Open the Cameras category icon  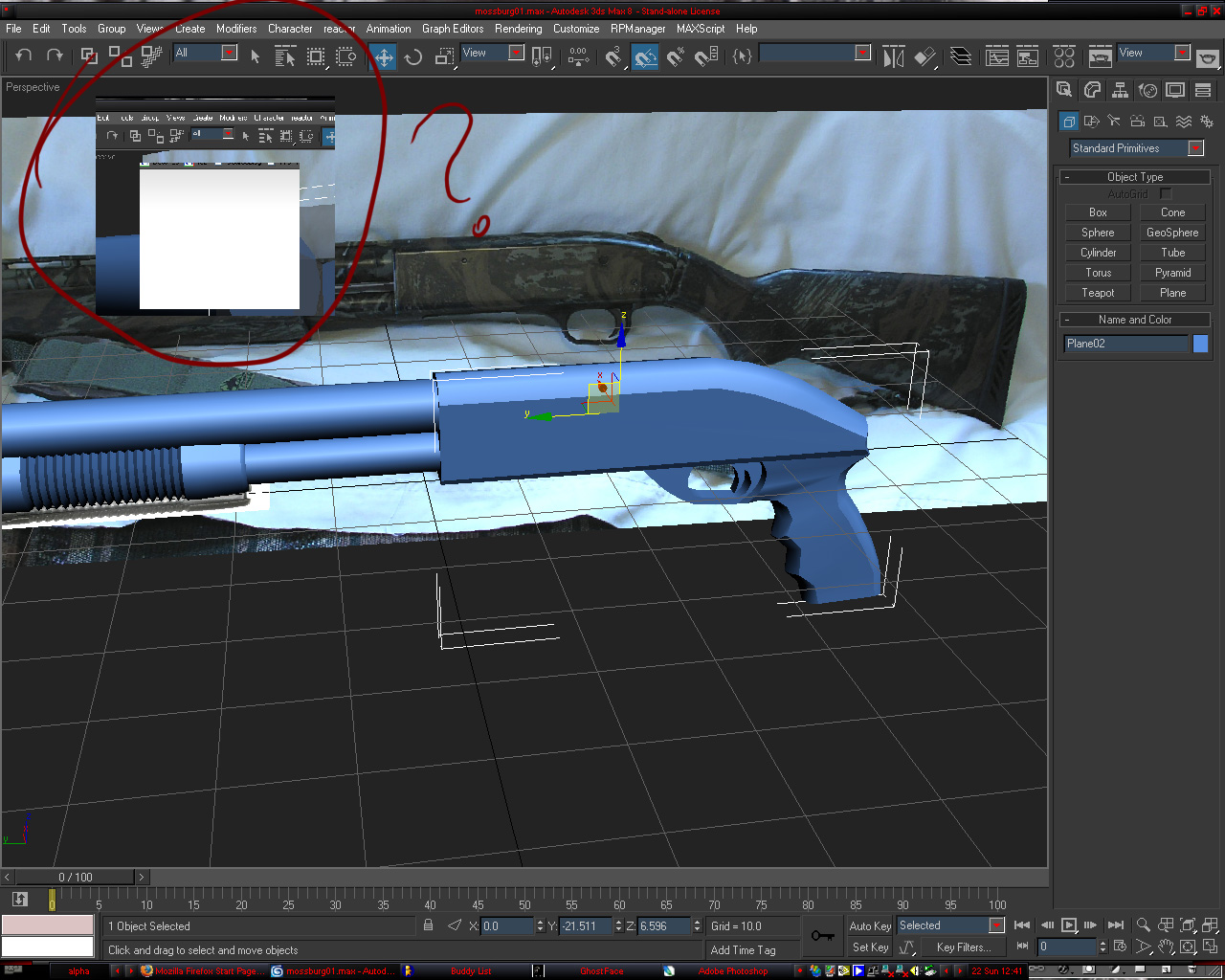(x=1137, y=122)
